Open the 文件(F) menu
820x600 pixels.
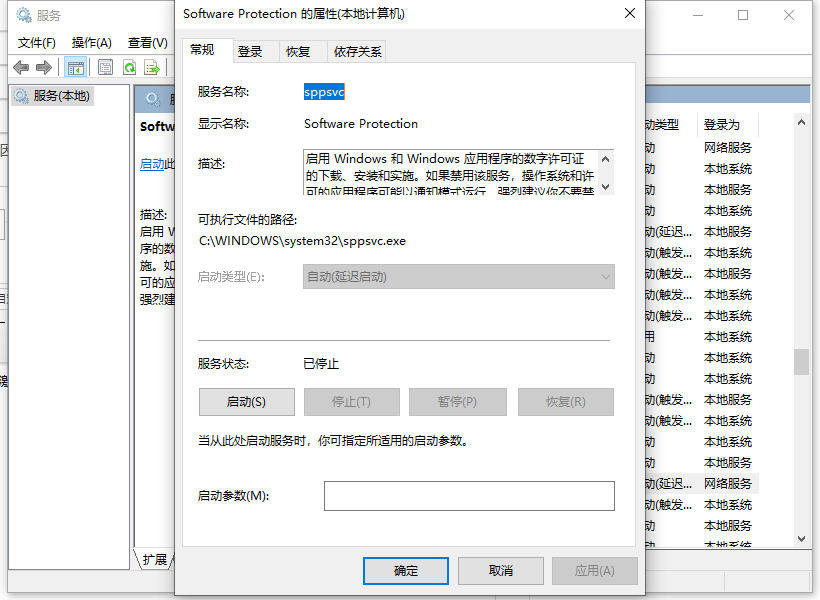point(37,43)
